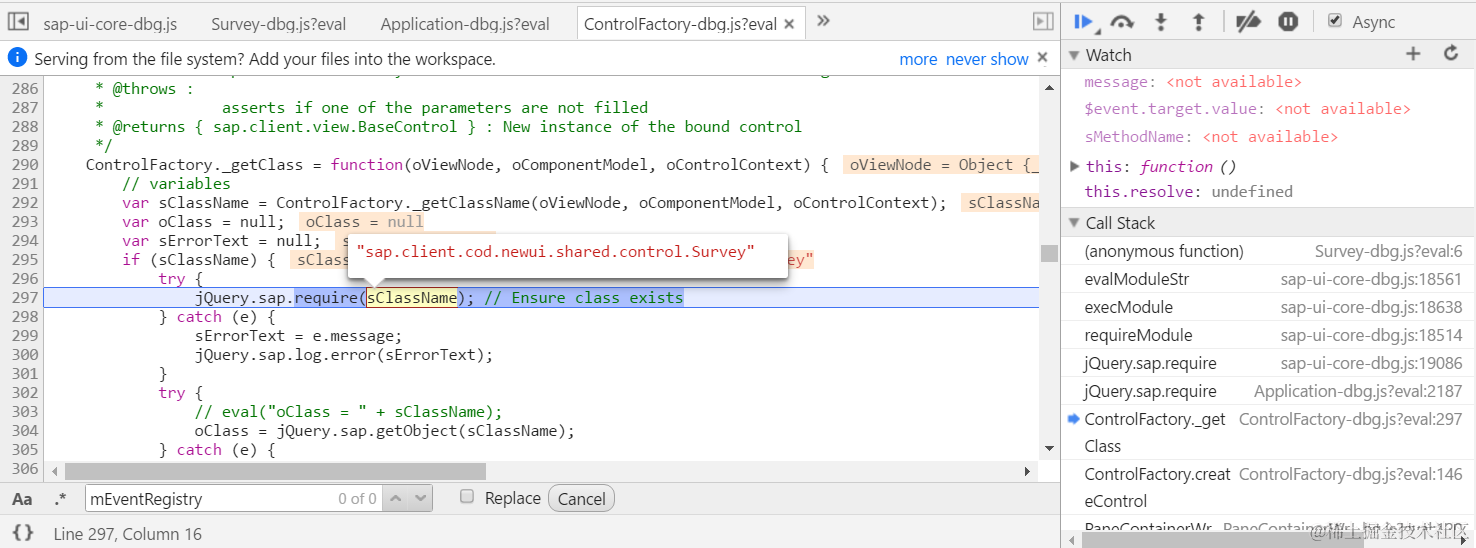This screenshot has width=1476, height=548.
Task: Deactivate all breakpoints
Action: pos(1248,21)
